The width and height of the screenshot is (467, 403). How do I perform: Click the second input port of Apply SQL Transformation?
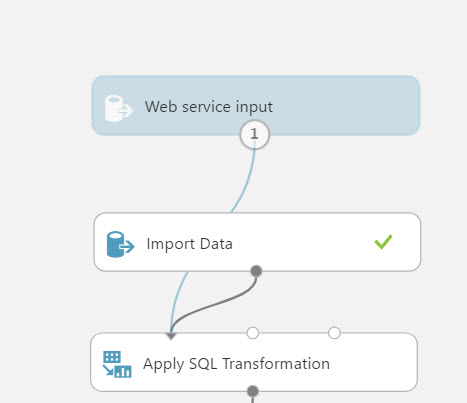(253, 333)
